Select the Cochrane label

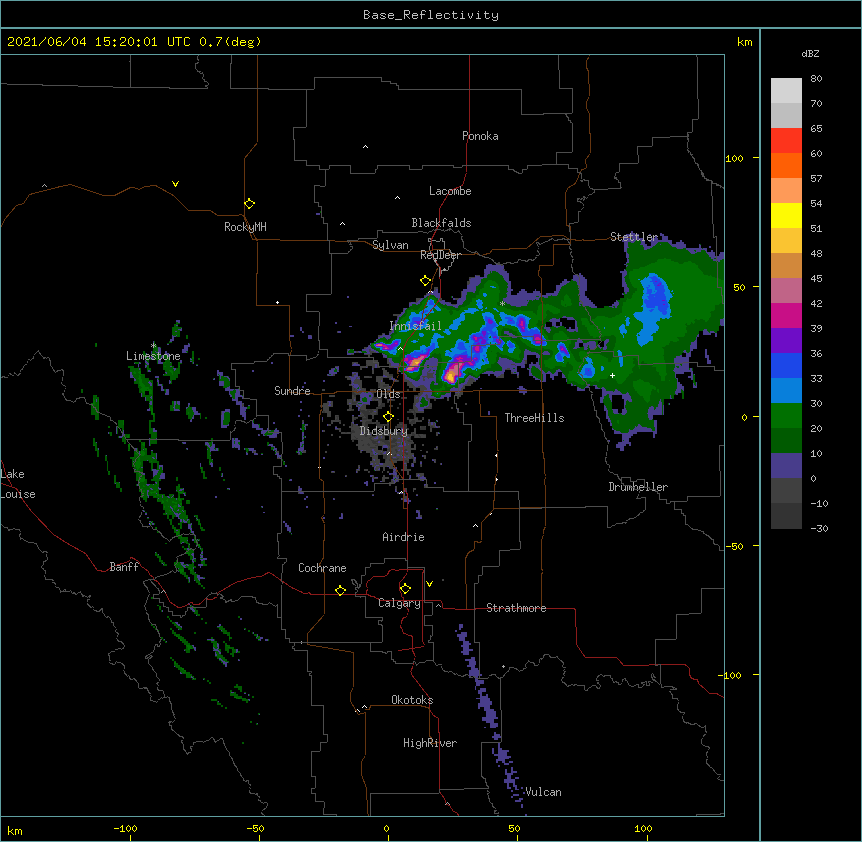tap(322, 568)
